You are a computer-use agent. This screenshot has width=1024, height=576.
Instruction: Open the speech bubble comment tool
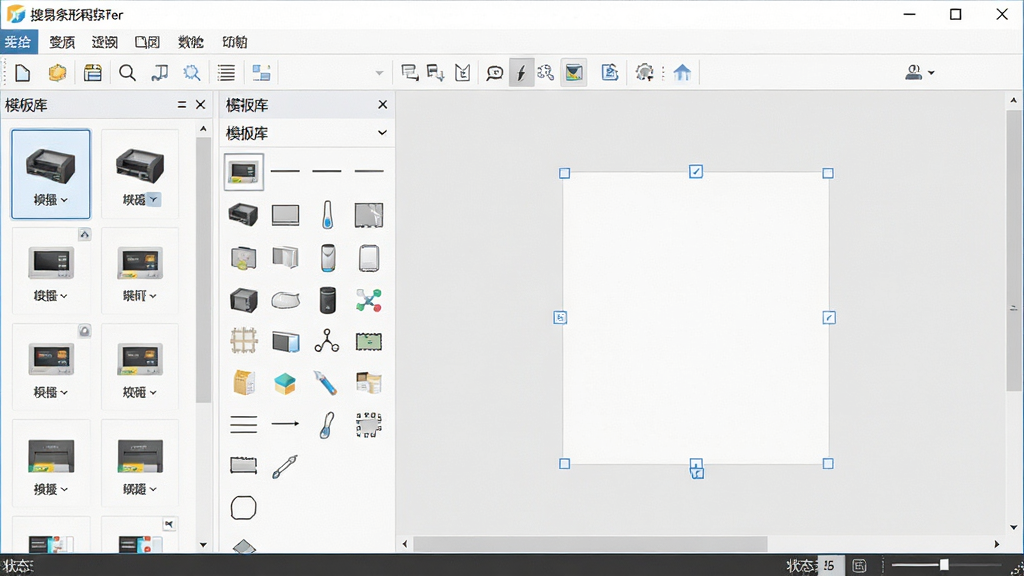494,72
